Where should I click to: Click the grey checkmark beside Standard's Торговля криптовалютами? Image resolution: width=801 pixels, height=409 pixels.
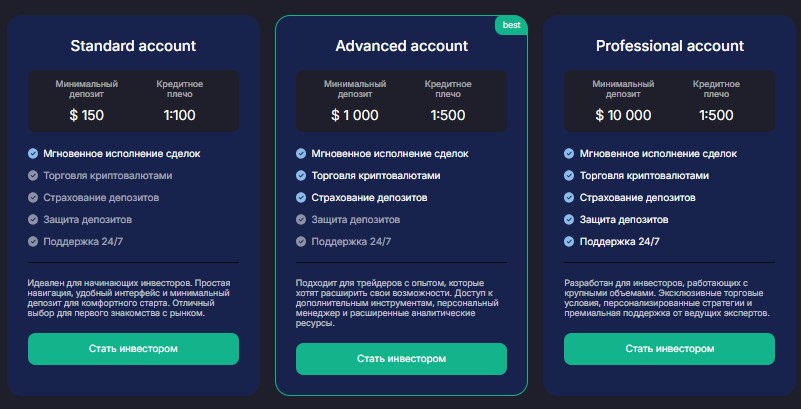pos(33,176)
